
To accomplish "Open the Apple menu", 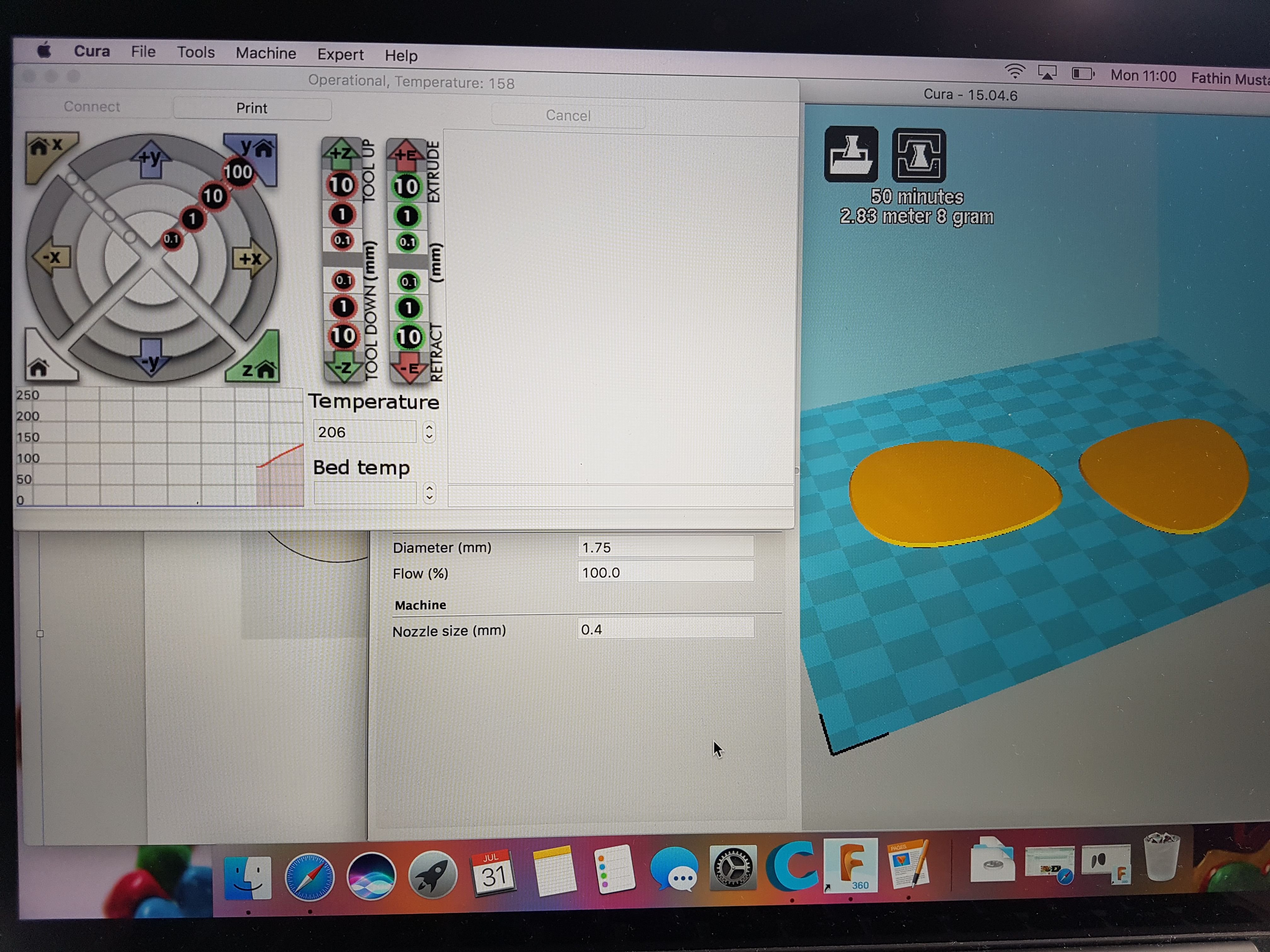I will click(x=44, y=50).
